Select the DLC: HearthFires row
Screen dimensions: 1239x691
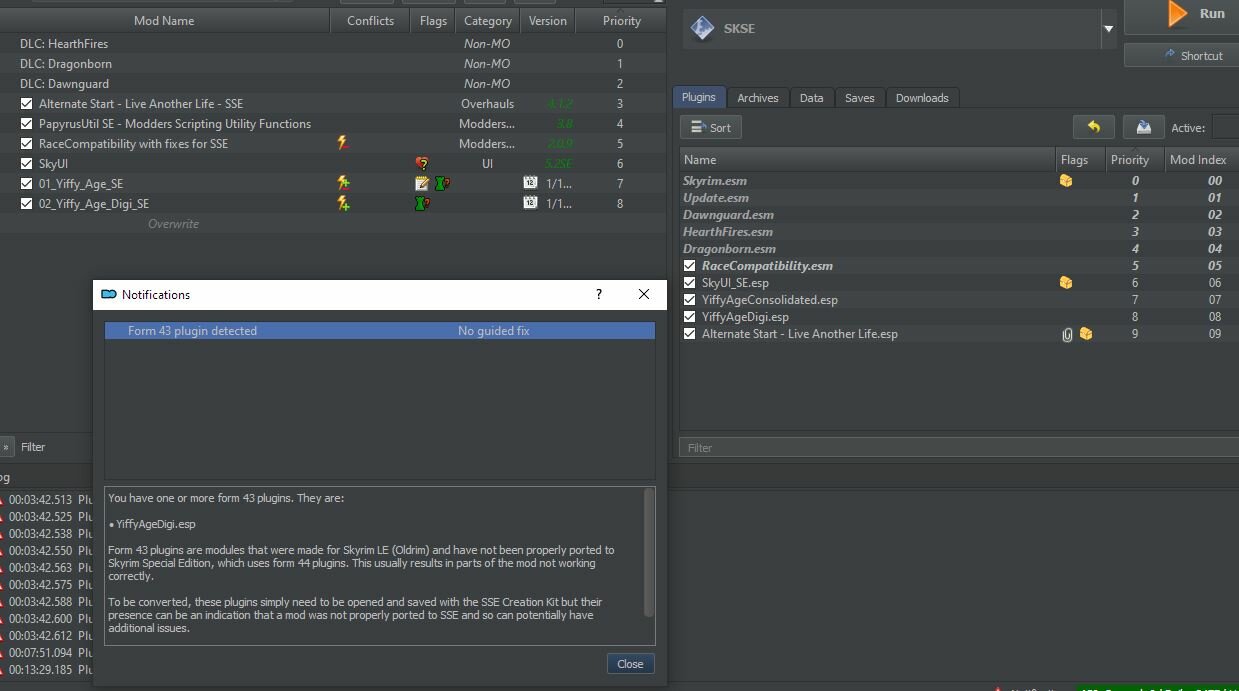pos(333,44)
